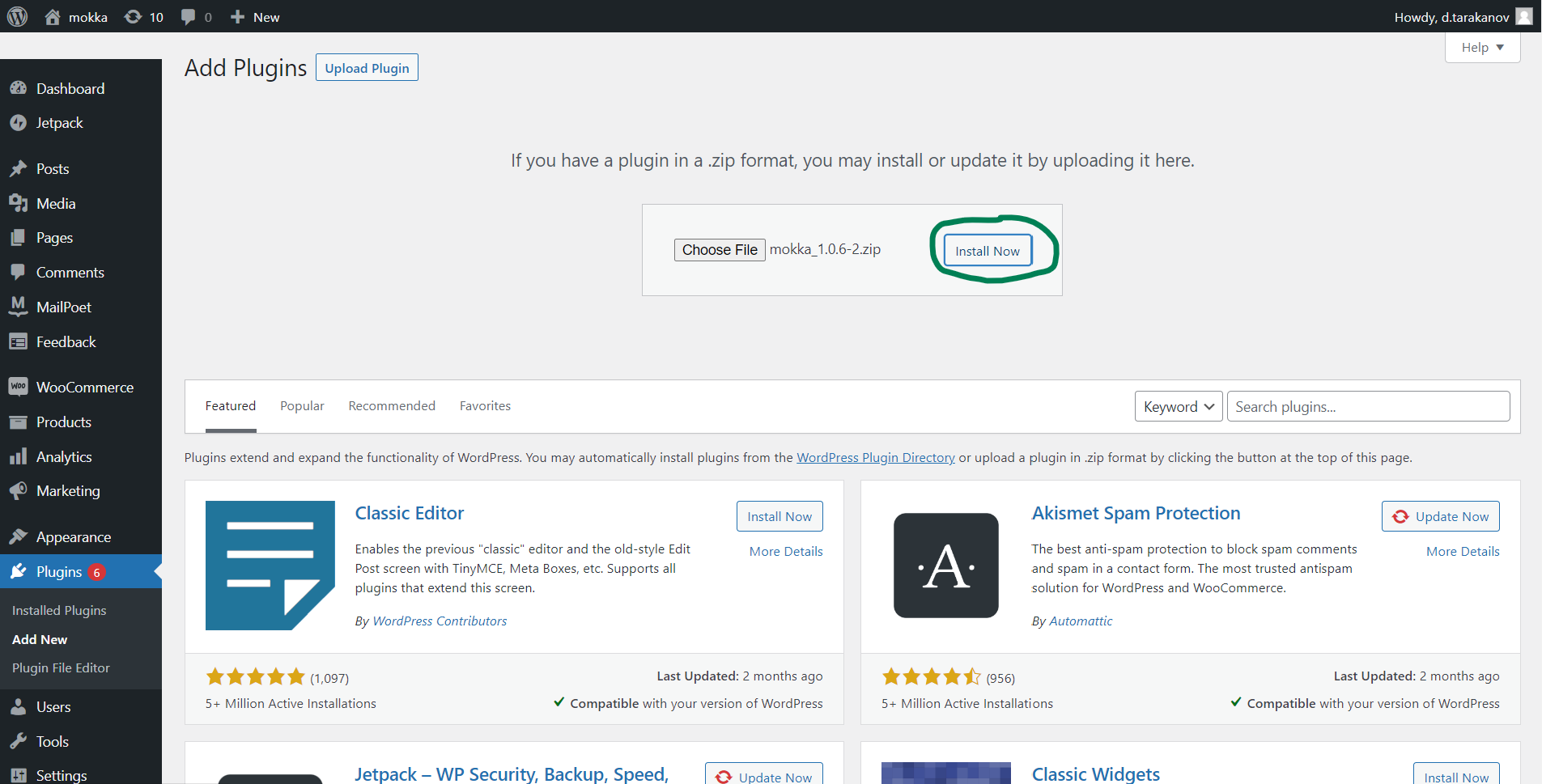
Task: Click the Analytics bar chart icon
Action: [19, 457]
